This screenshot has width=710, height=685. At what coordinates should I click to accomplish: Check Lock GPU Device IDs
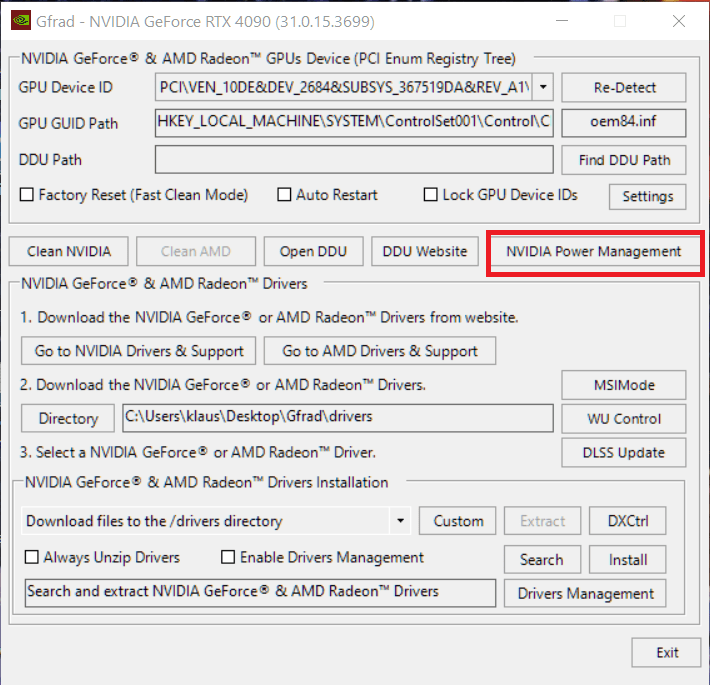click(x=430, y=195)
